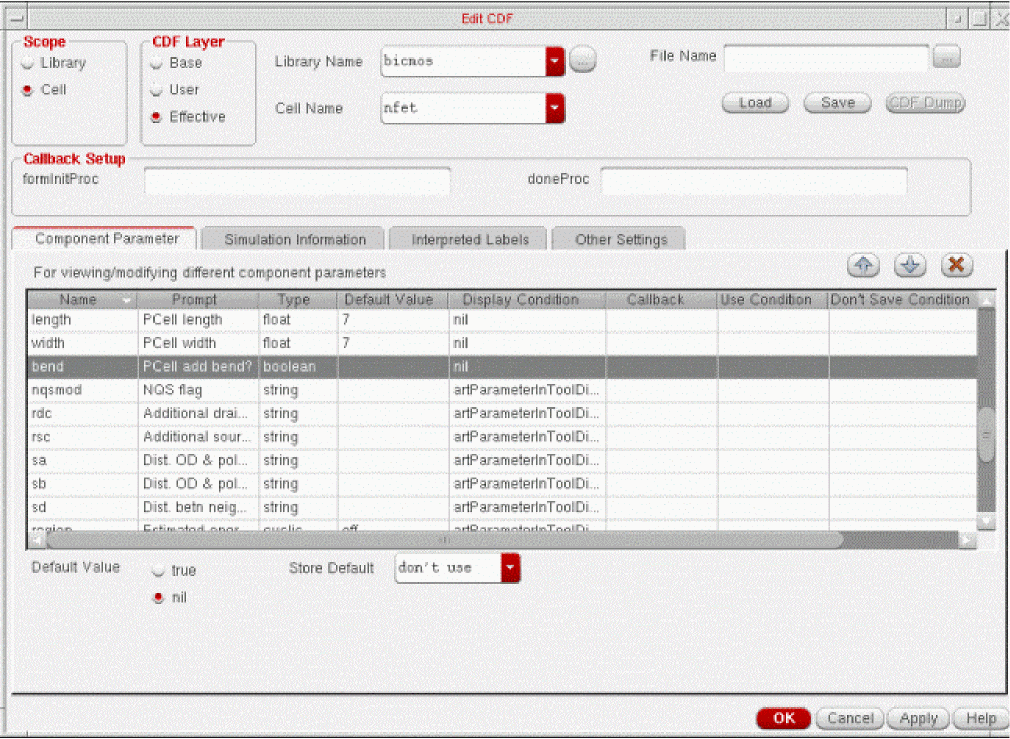This screenshot has height=739, width=1010.
Task: Select the Base CDF layer option
Action: [157, 63]
